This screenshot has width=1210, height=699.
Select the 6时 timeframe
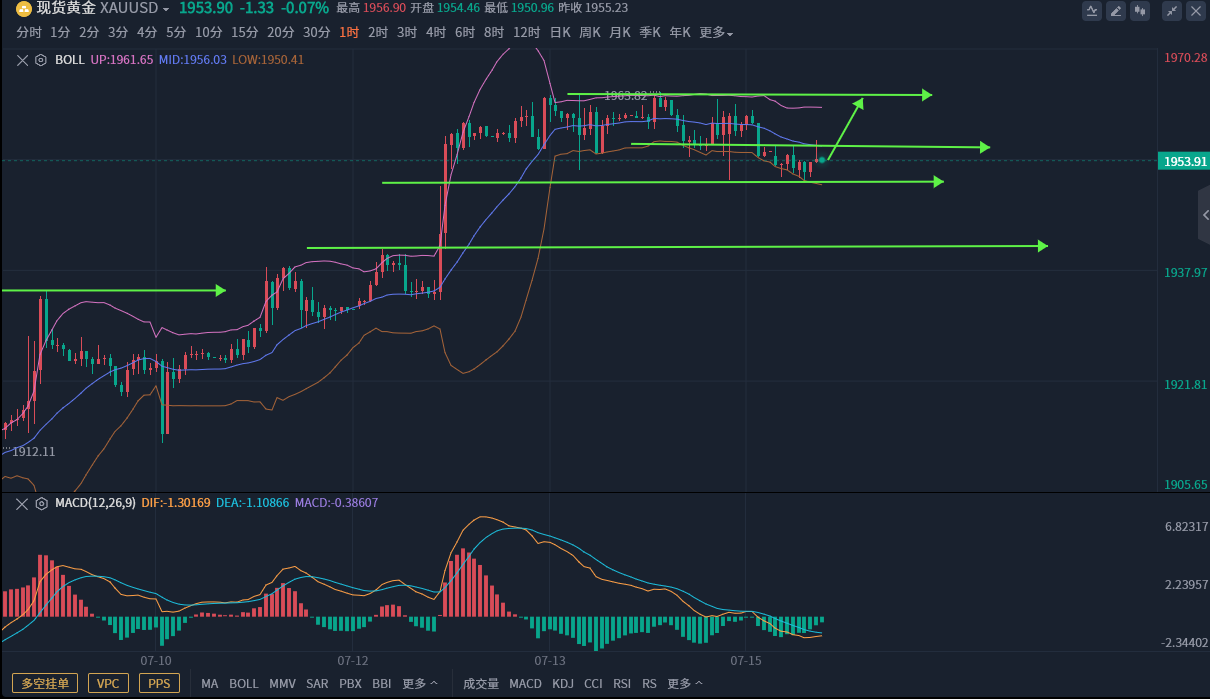tap(465, 32)
